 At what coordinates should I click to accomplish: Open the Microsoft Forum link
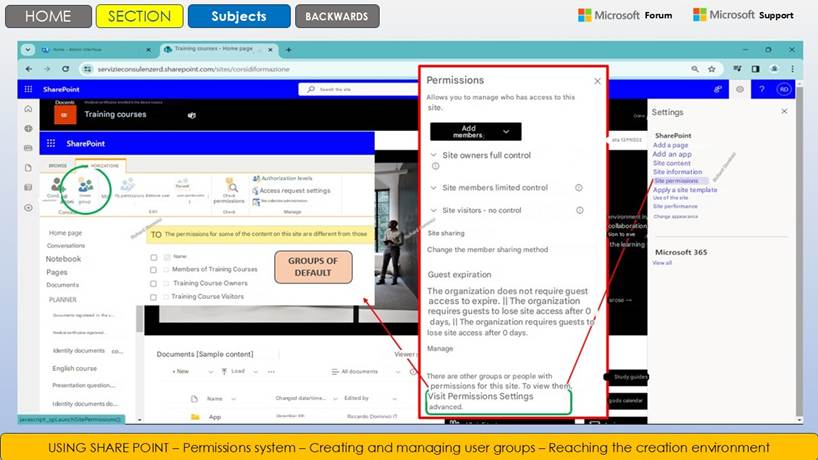tap(625, 15)
